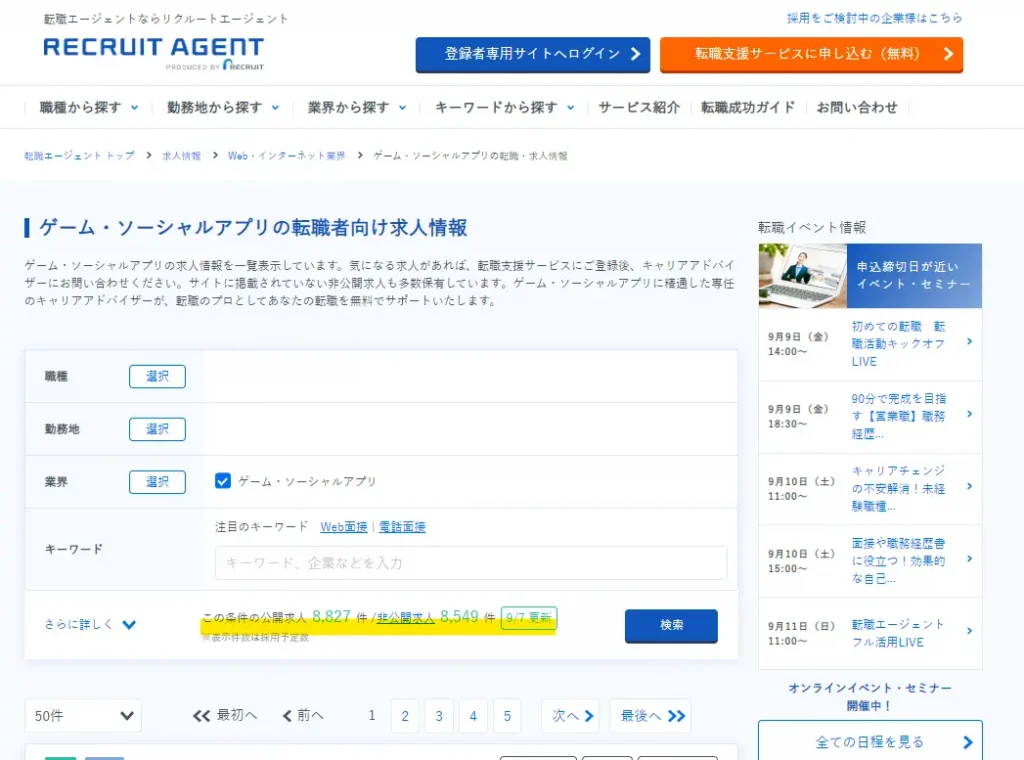Go to next page with 次へ

(571, 716)
